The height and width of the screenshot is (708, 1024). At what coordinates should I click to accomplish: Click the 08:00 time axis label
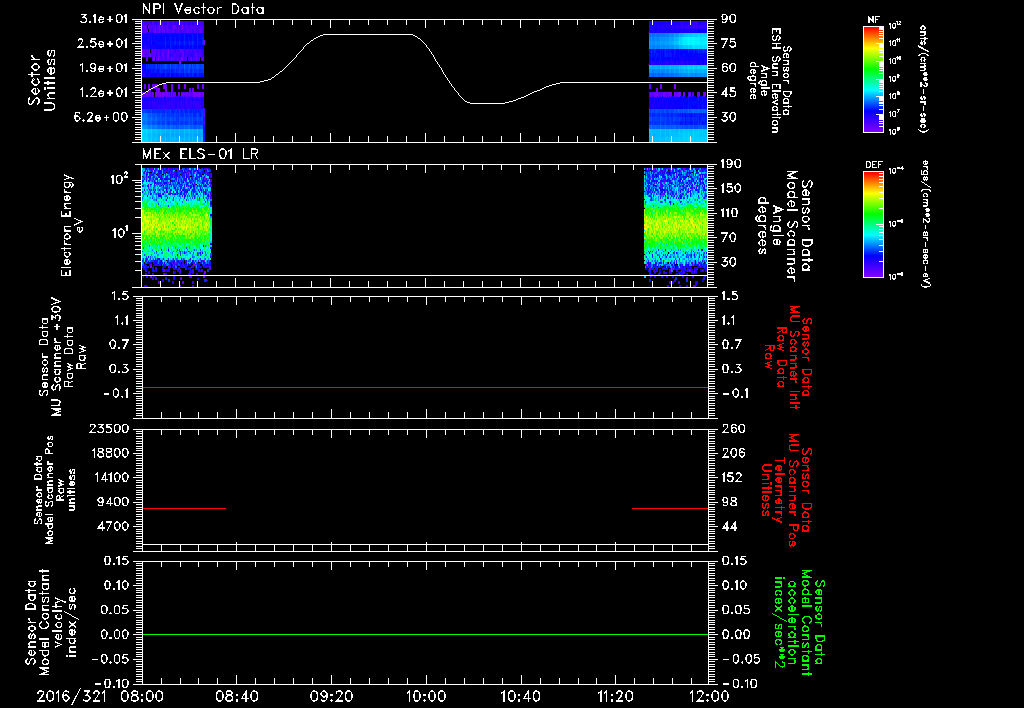point(142,696)
